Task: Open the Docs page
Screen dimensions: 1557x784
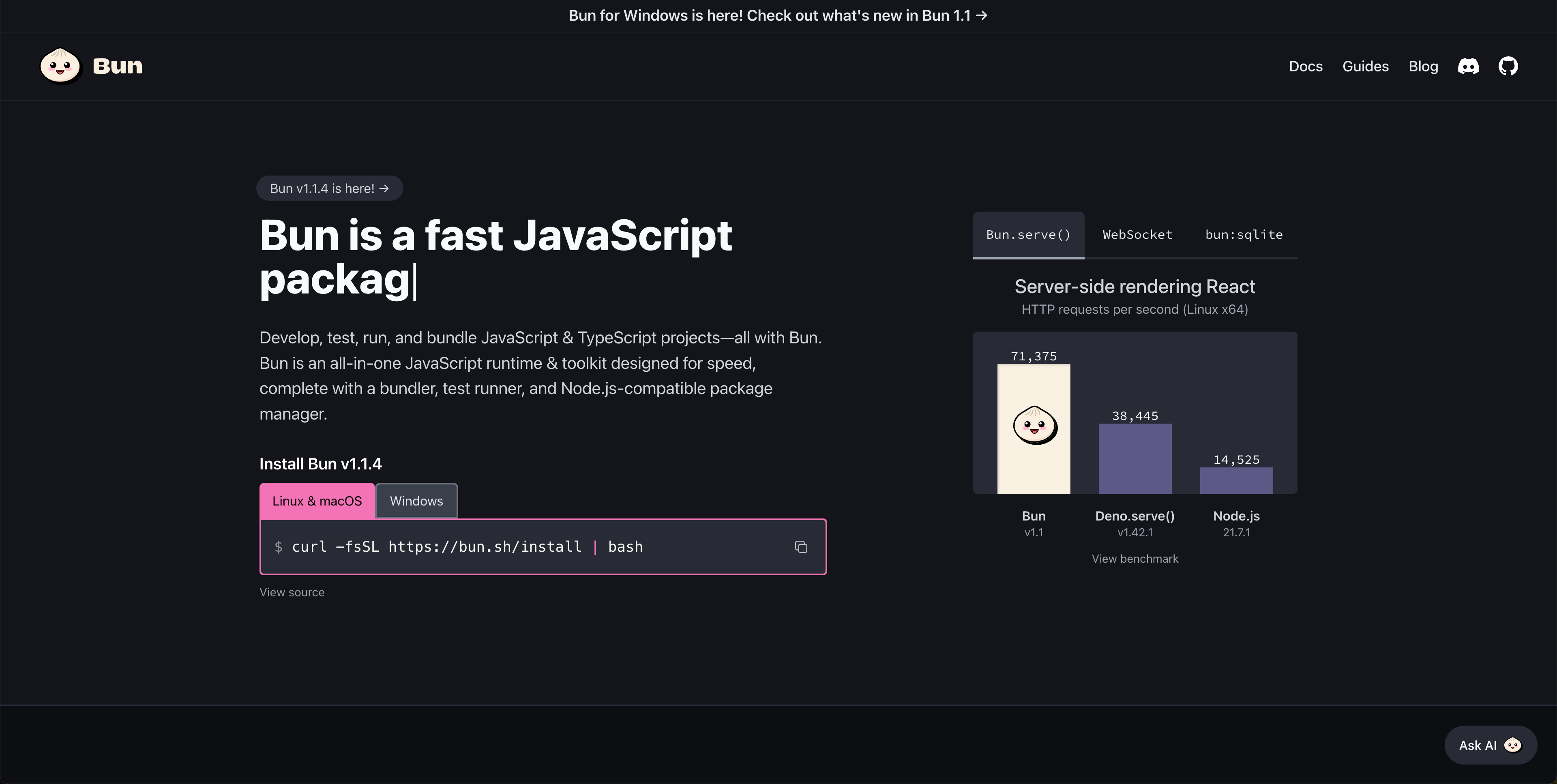Action: click(1306, 66)
